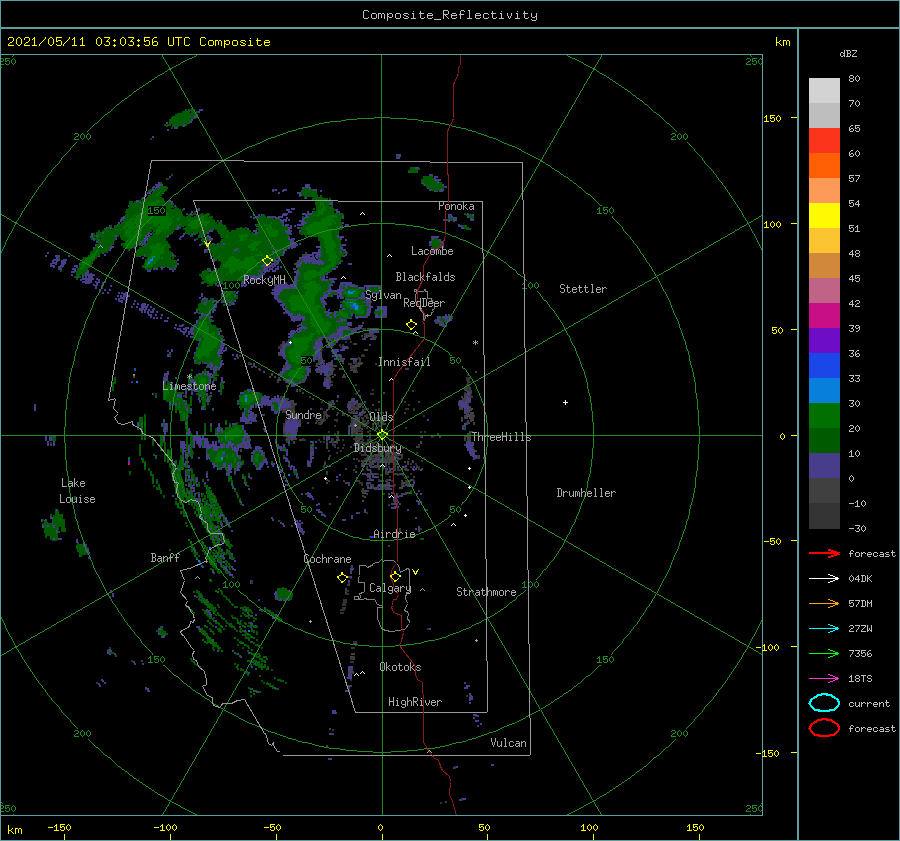Viewport: 900px width, 841px height.
Task: Click the Composite_Reflectivity title
Action: point(450,15)
